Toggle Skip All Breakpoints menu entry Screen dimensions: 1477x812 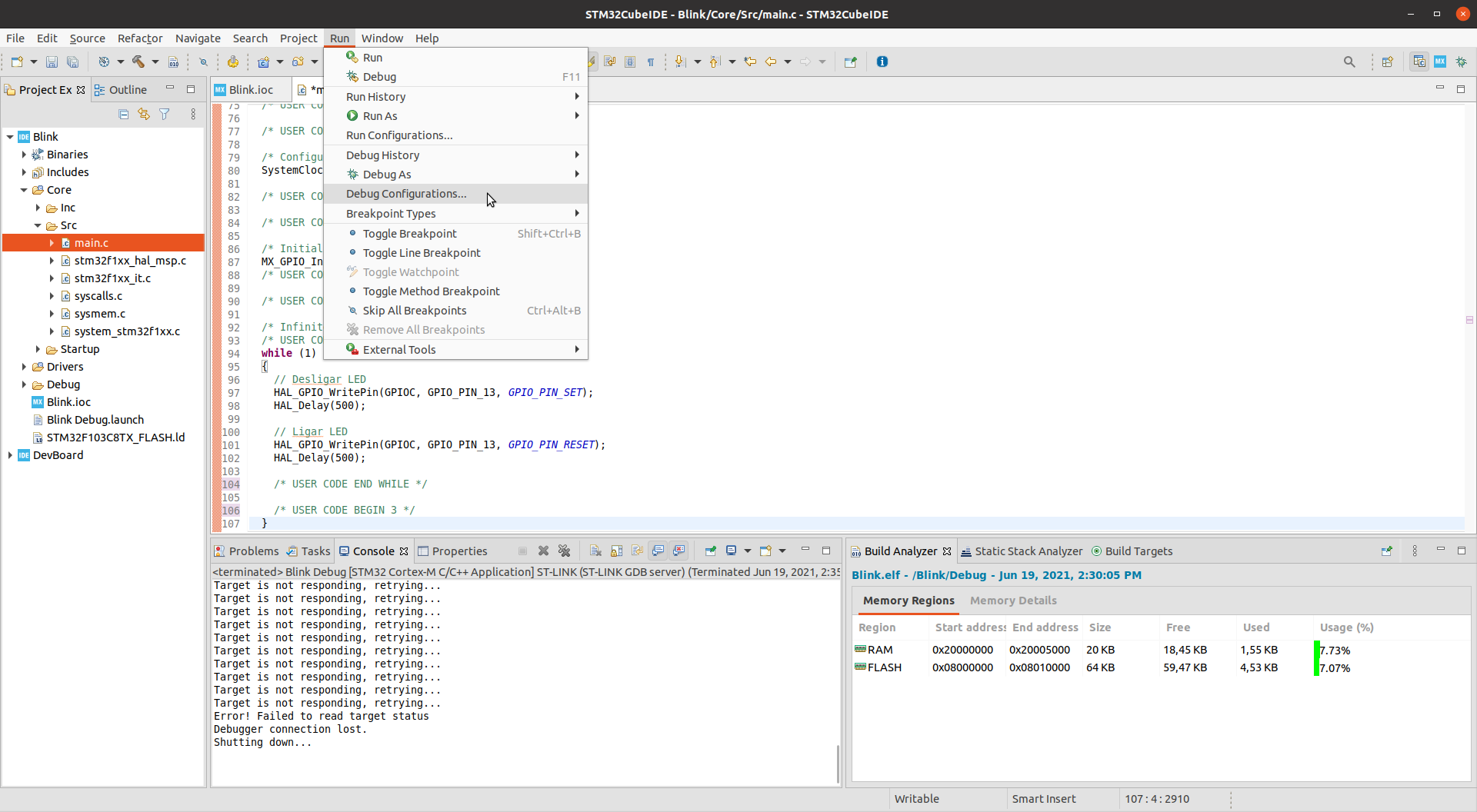455,311
